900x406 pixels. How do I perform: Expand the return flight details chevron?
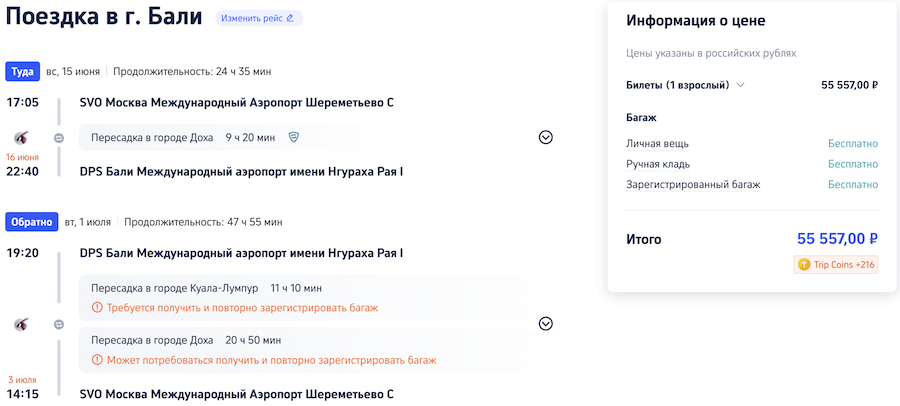(545, 324)
